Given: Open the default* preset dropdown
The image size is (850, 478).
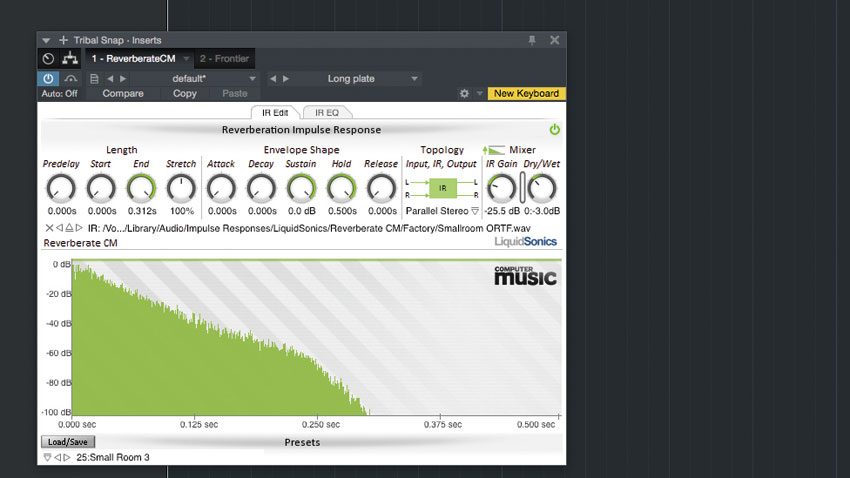Looking at the screenshot, I should pos(252,79).
